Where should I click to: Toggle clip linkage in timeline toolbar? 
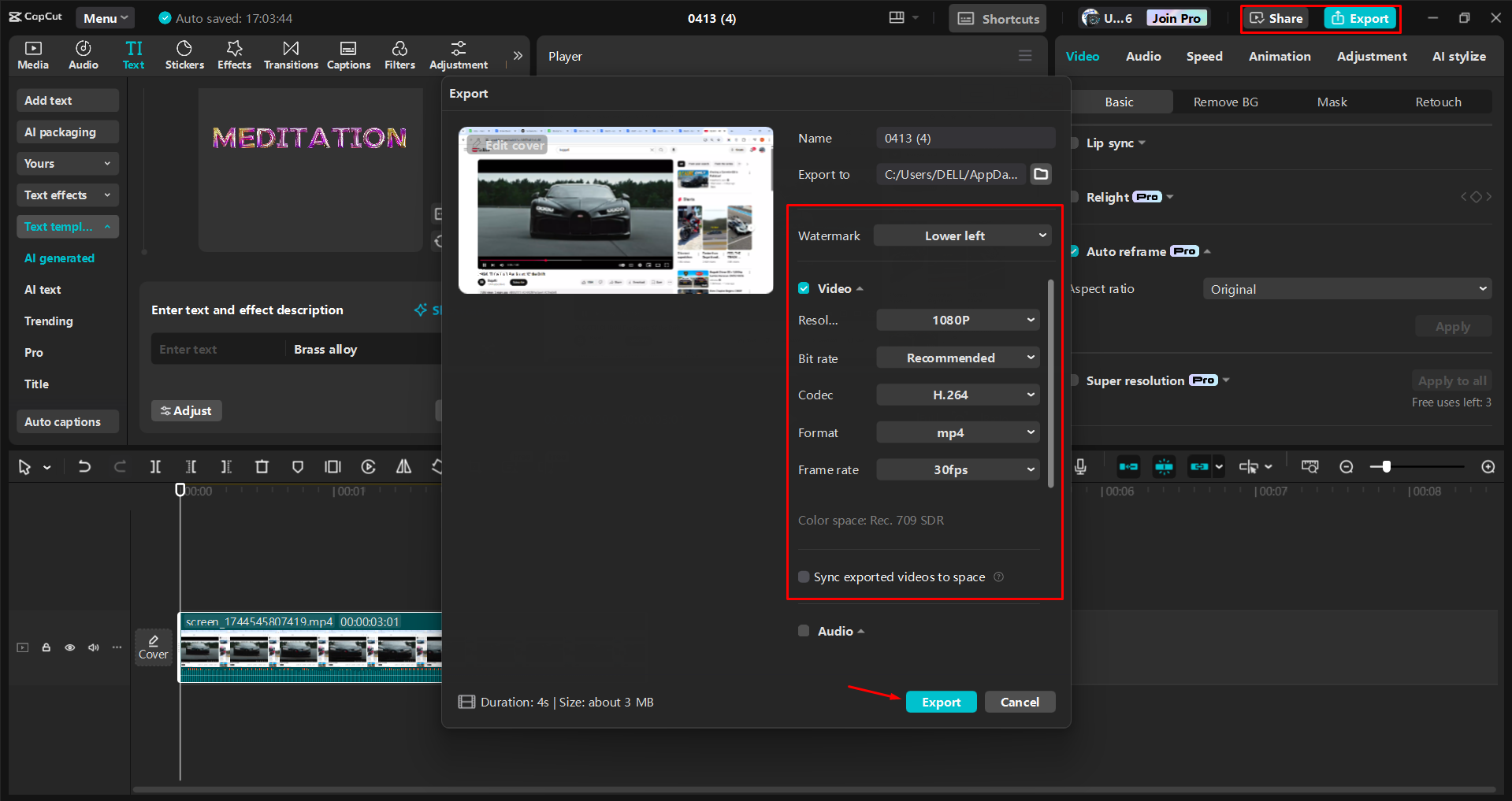point(1199,467)
